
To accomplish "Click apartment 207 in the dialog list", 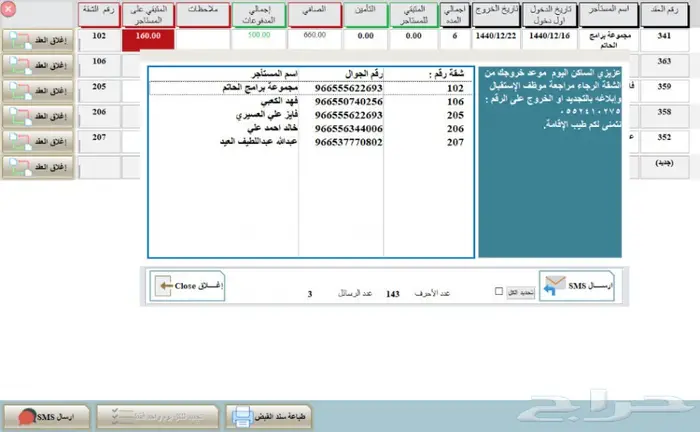I will [455, 142].
